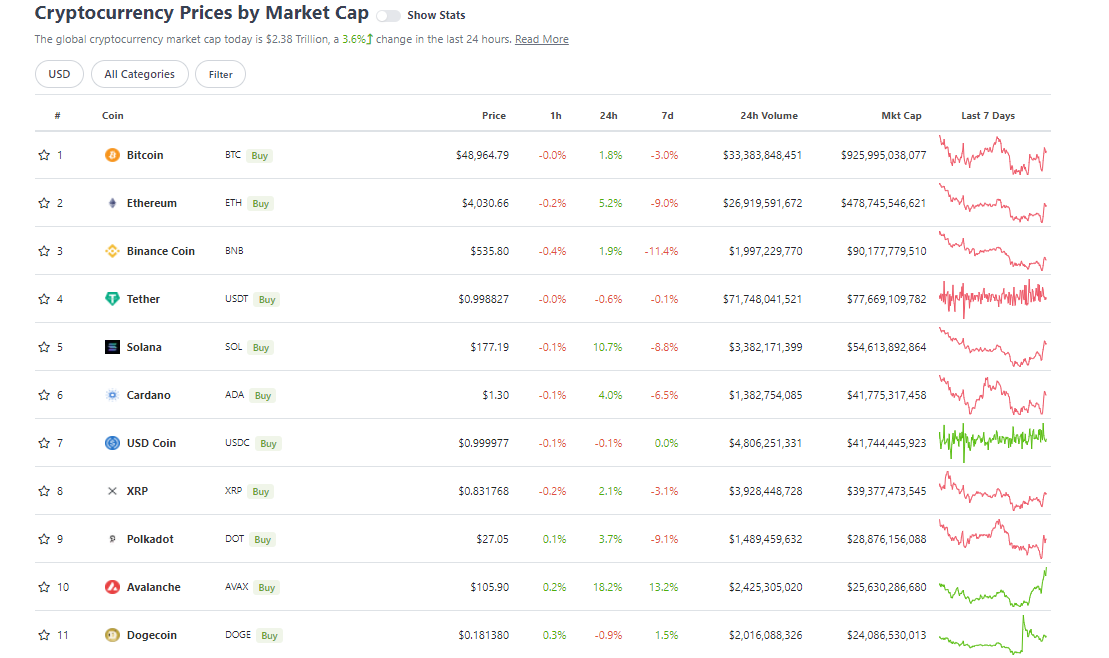Click the Tether logo icon
This screenshot has width=1109, height=658.
coord(112,299)
